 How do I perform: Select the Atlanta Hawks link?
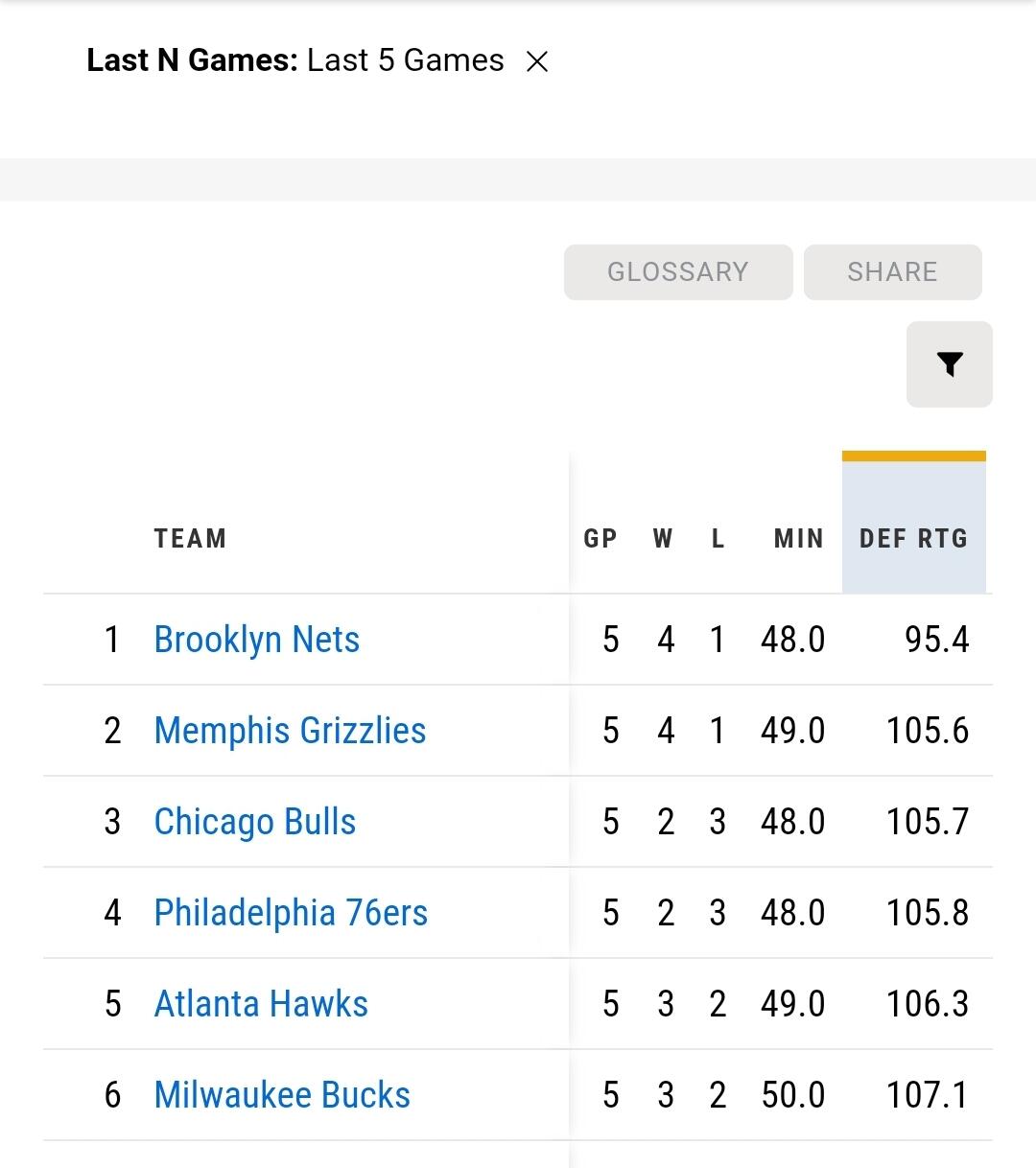tap(261, 1004)
